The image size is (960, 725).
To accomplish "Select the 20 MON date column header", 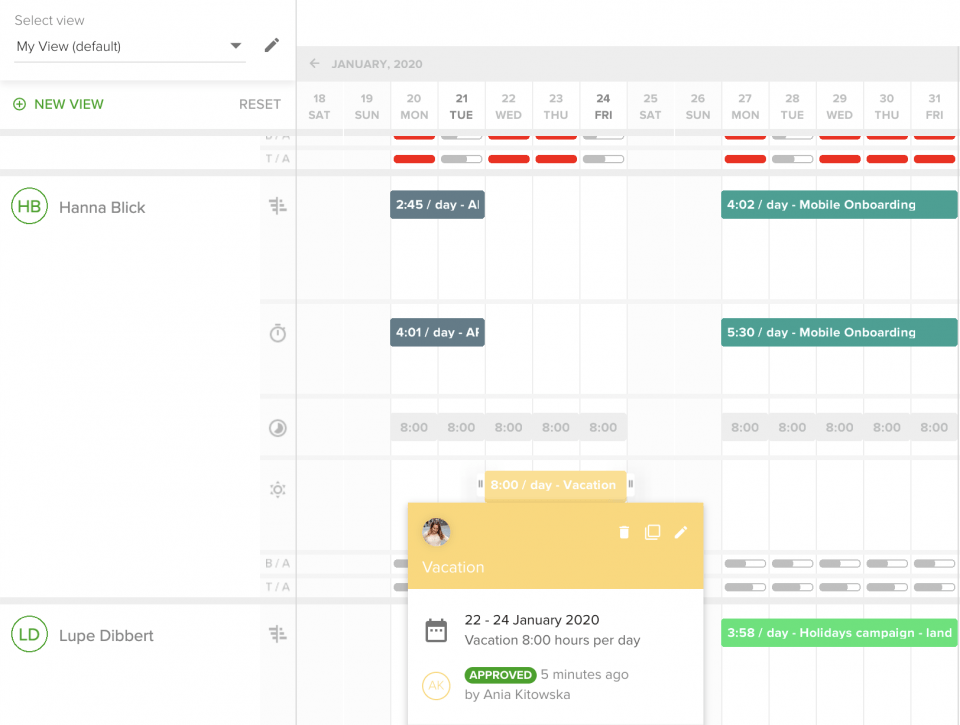I will [414, 107].
